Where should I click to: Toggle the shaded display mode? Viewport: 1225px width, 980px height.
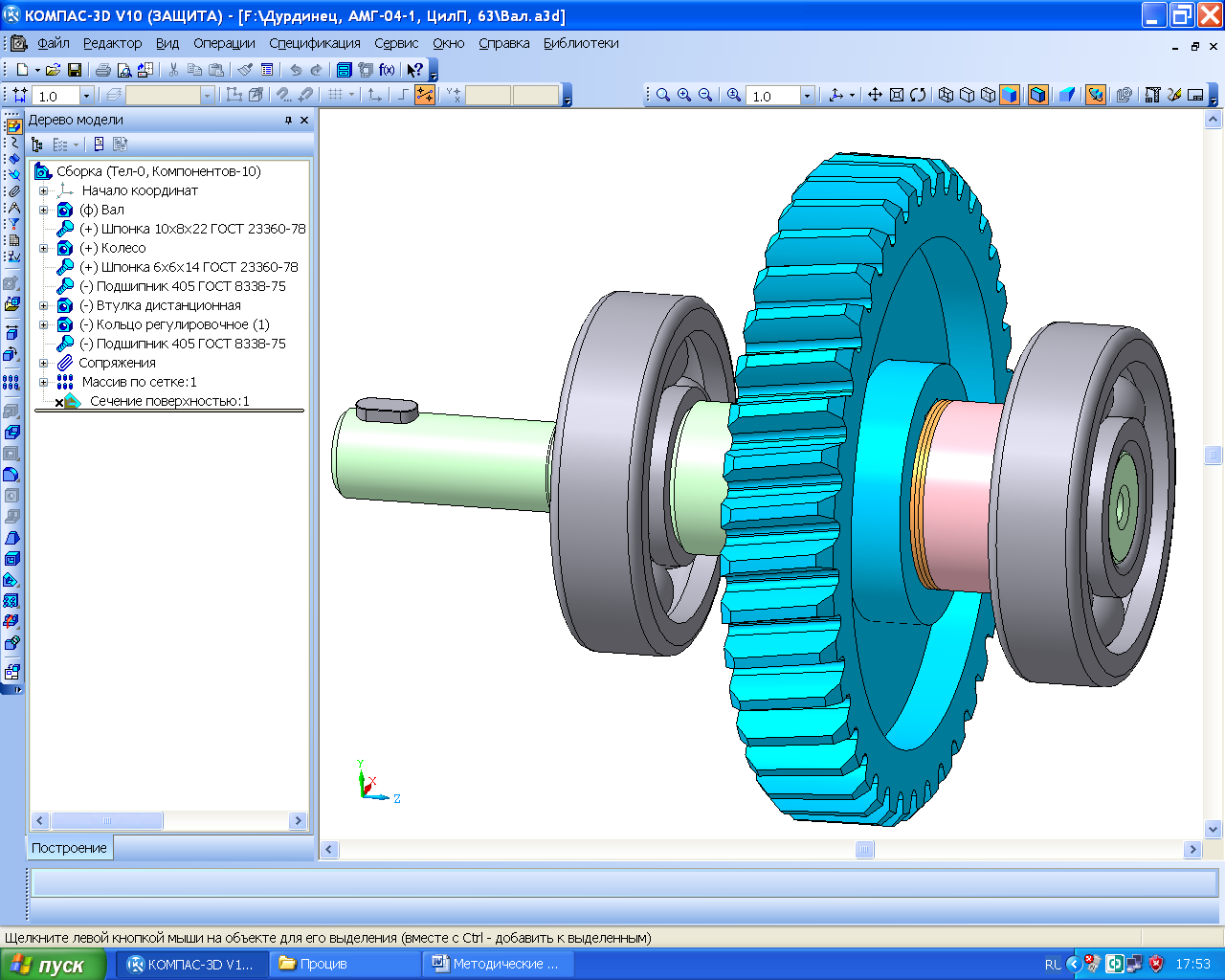pyautogui.click(x=1010, y=95)
